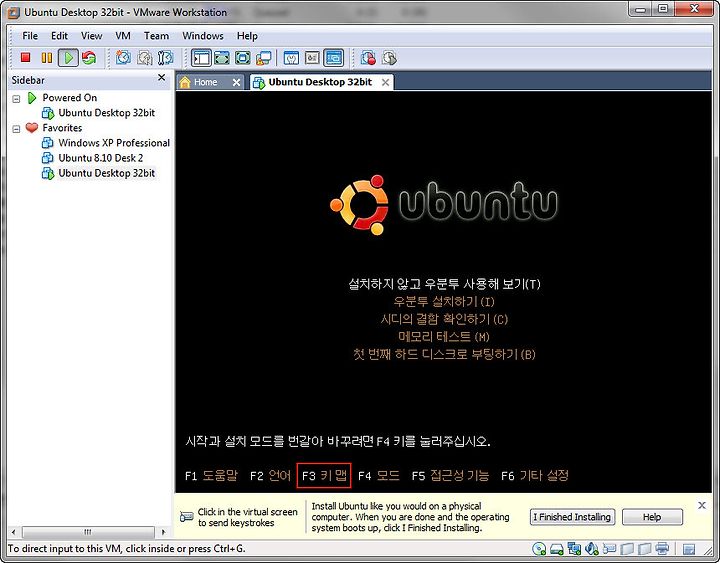The width and height of the screenshot is (720, 563).
Task: Select '시디의 결함 확인하기 (C)' boot option
Action: click(444, 319)
